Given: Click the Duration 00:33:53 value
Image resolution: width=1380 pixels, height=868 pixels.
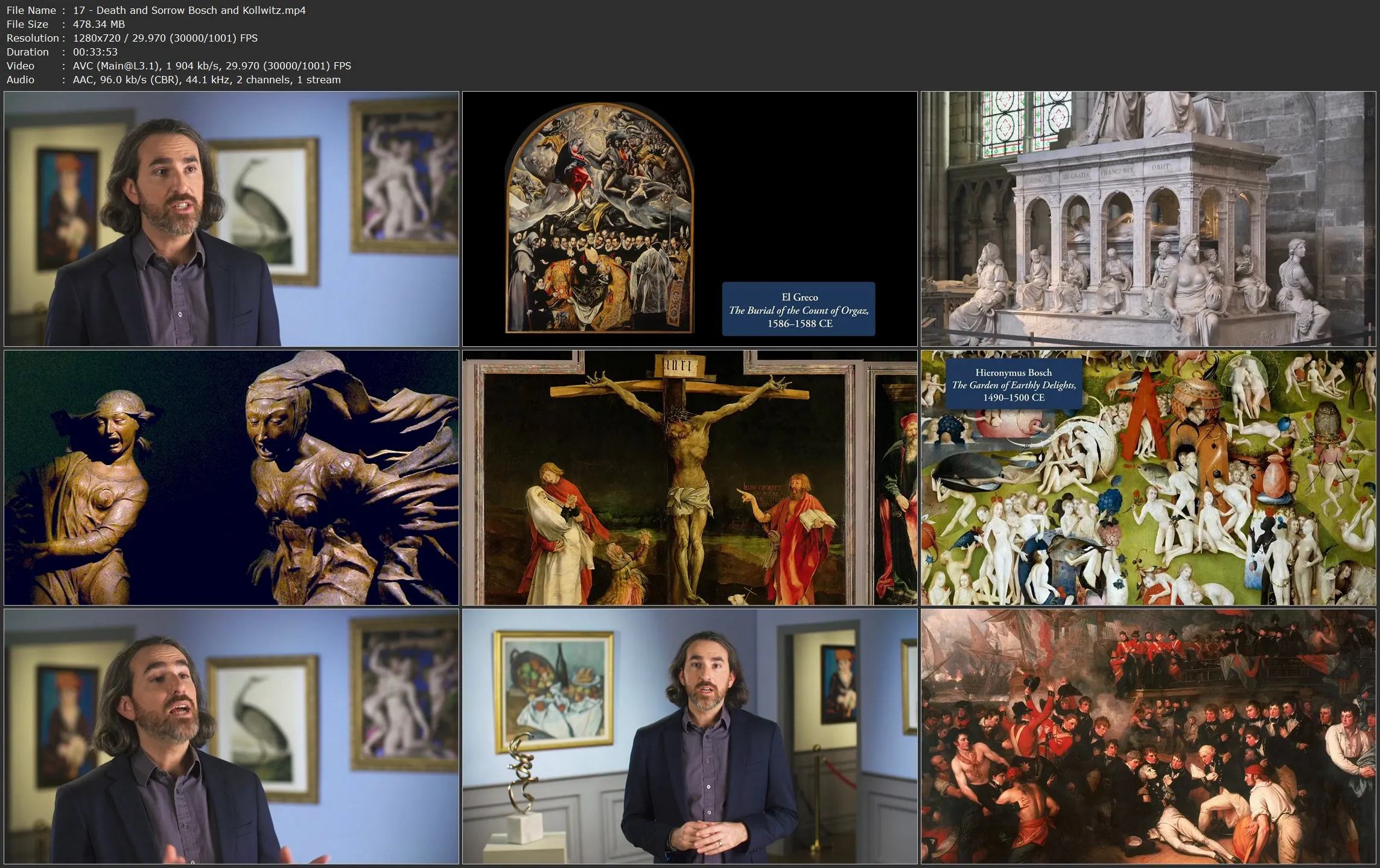Looking at the screenshot, I should click(x=95, y=52).
